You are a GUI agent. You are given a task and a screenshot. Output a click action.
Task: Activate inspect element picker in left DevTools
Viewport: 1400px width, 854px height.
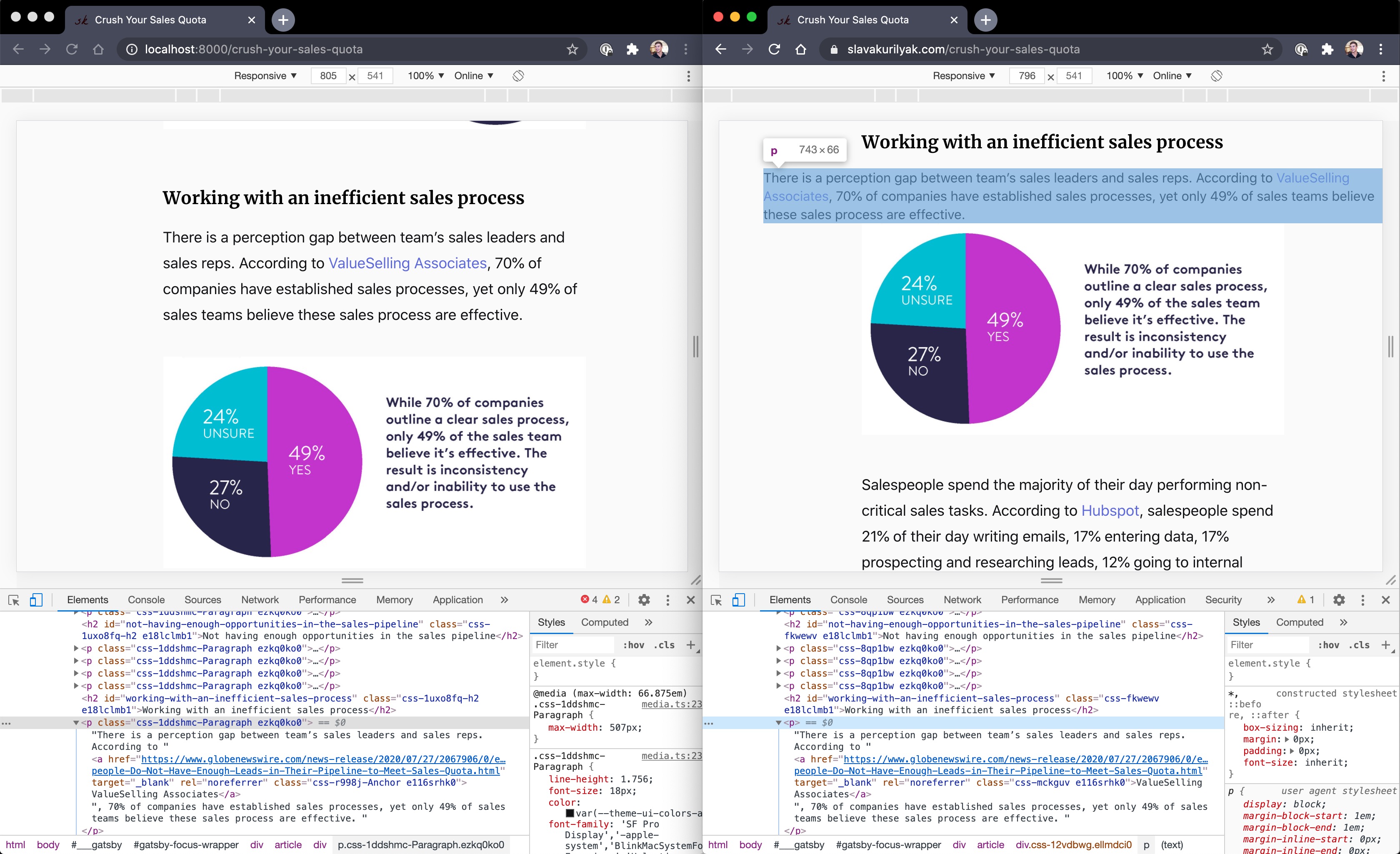pyautogui.click(x=14, y=599)
